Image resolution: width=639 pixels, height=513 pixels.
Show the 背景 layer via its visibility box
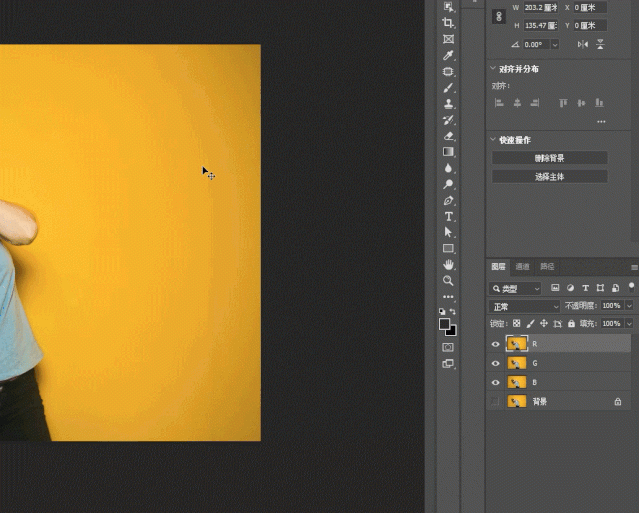pyautogui.click(x=496, y=402)
